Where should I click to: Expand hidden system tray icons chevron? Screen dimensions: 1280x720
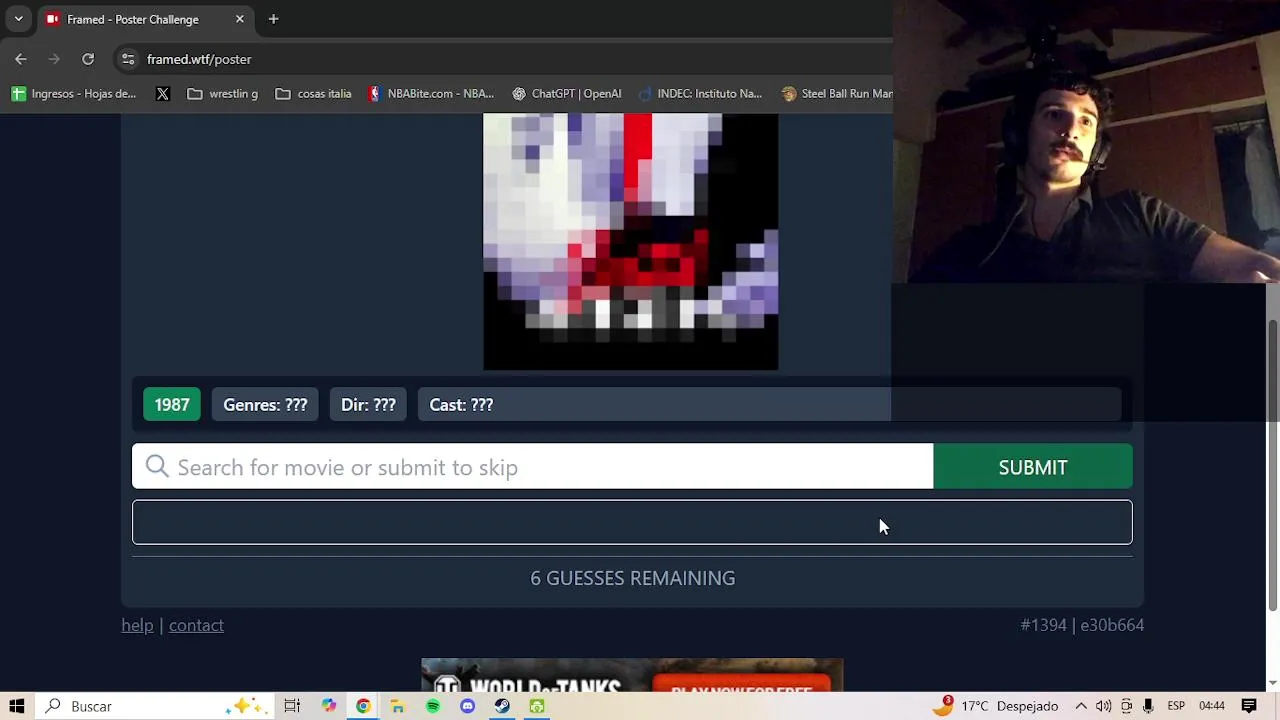tap(1081, 706)
